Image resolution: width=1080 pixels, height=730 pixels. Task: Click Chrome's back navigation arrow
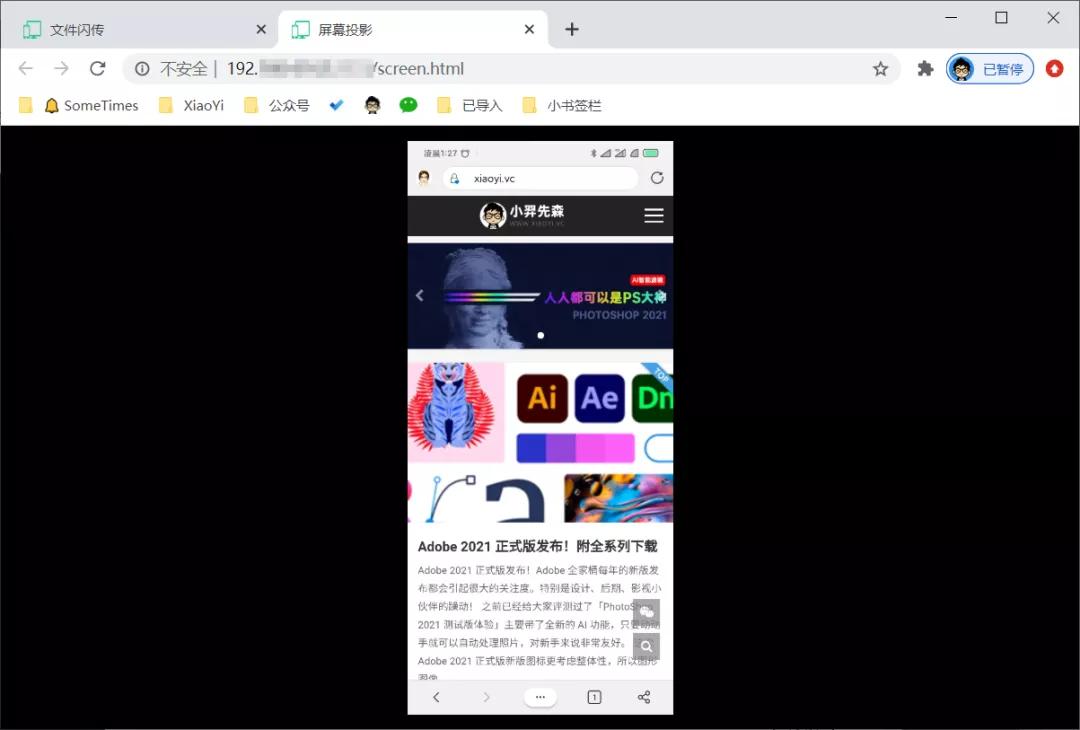[25, 69]
